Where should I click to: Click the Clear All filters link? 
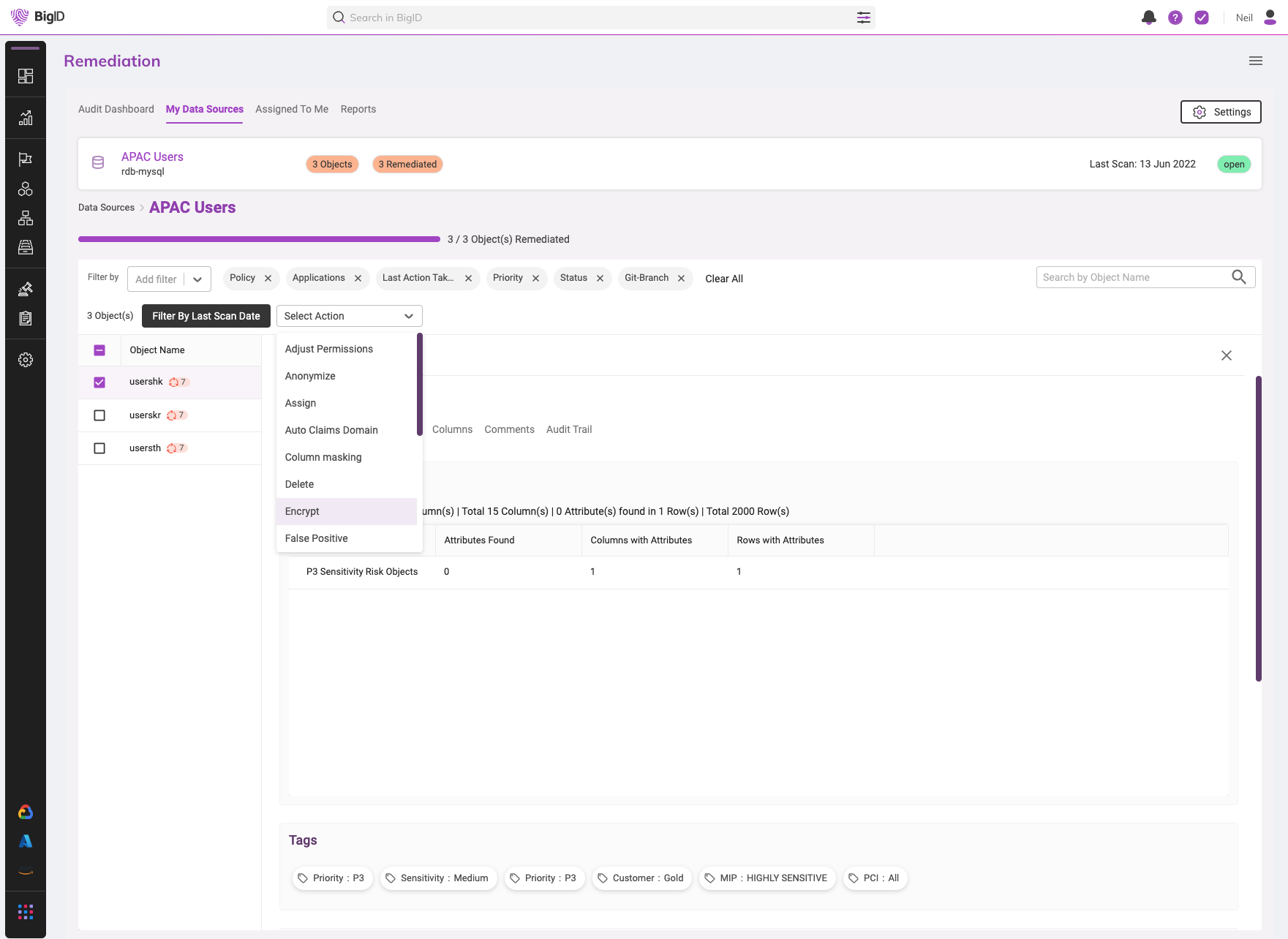tap(723, 279)
